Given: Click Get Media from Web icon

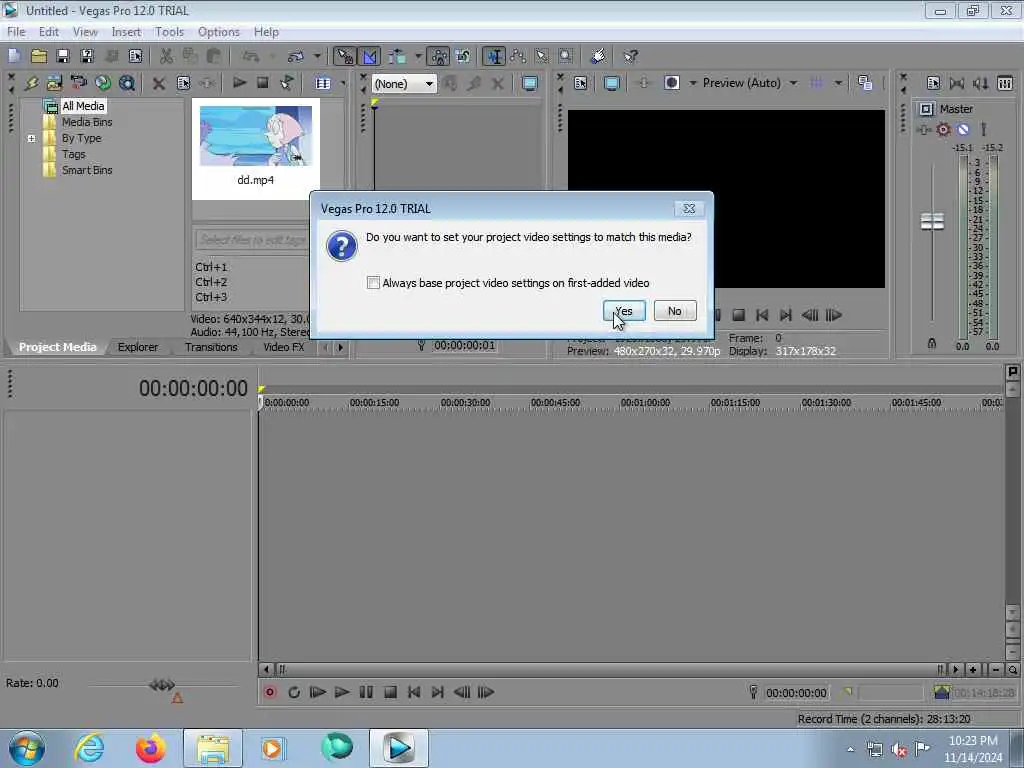Looking at the screenshot, I should pos(103,83).
